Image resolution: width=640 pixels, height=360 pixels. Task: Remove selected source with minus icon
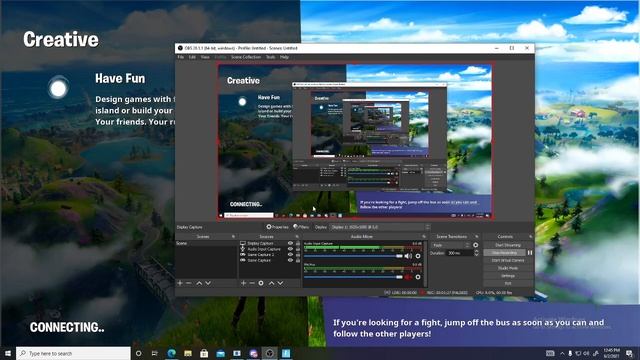pyautogui.click(x=252, y=283)
